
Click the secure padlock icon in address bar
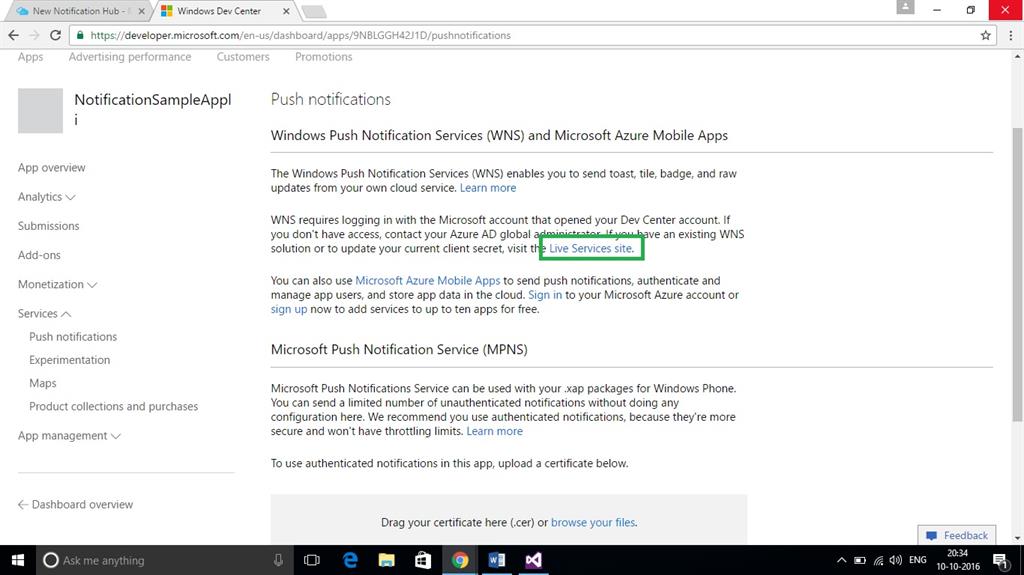click(80, 35)
